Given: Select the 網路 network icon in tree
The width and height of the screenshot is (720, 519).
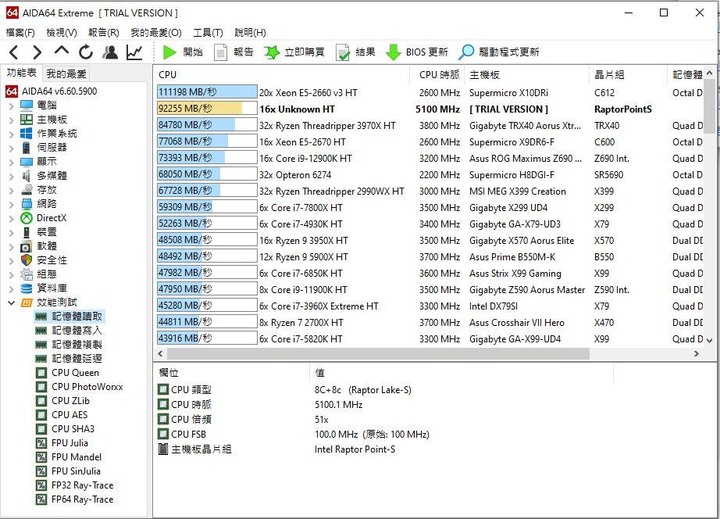Looking at the screenshot, I should point(26,204).
